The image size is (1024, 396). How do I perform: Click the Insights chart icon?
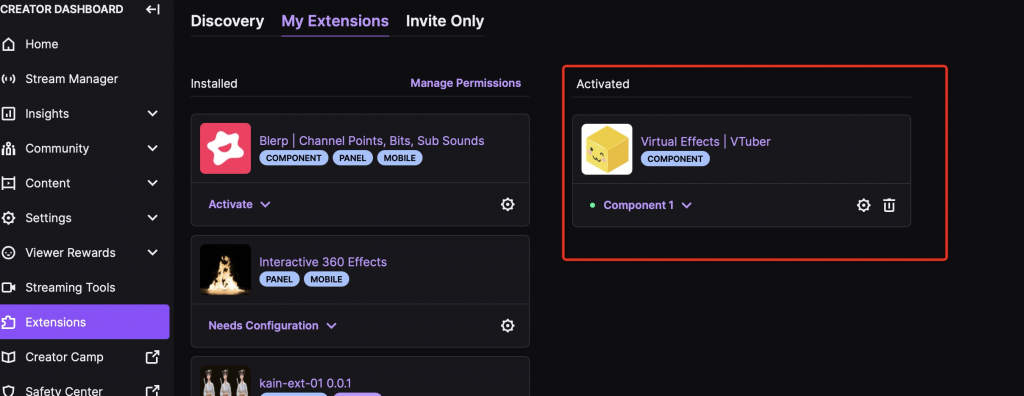click(8, 114)
